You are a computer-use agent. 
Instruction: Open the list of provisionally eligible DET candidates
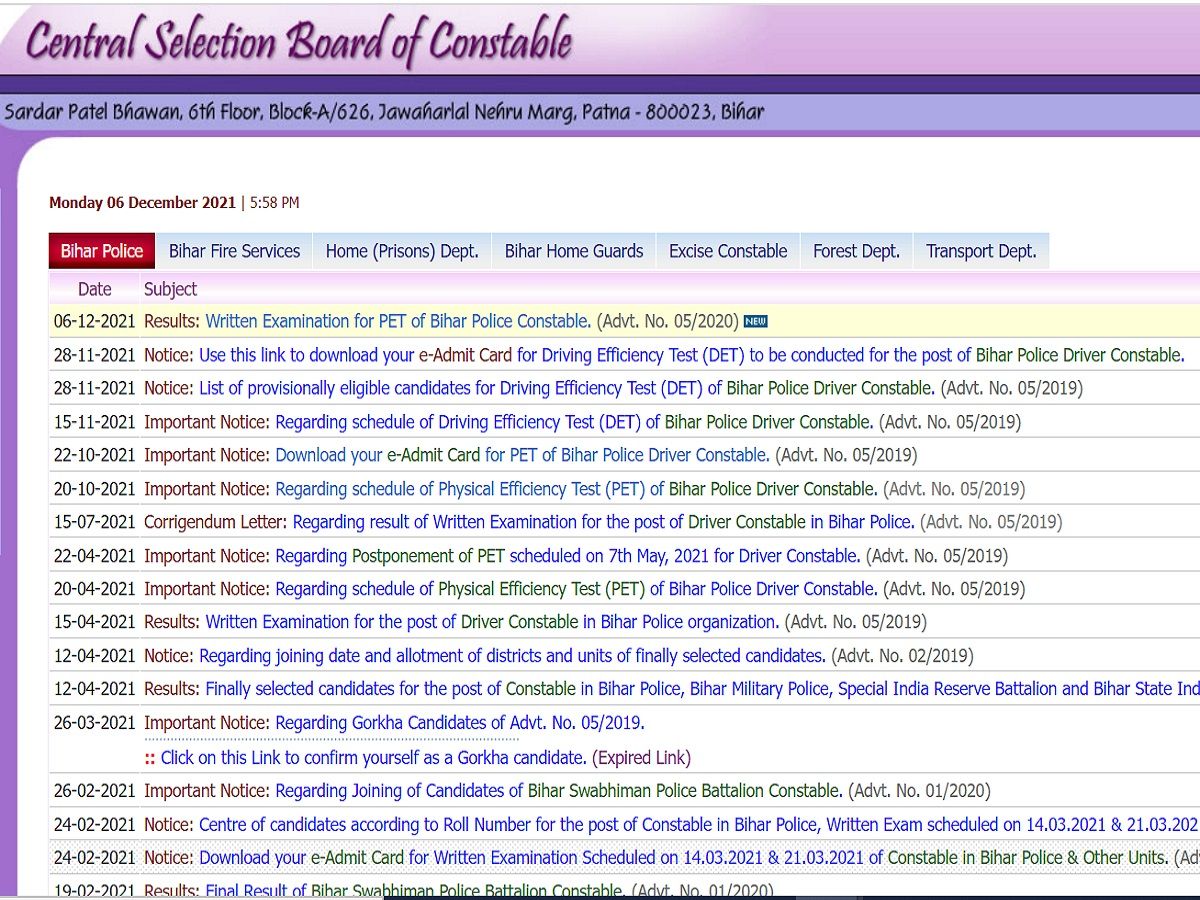(567, 388)
